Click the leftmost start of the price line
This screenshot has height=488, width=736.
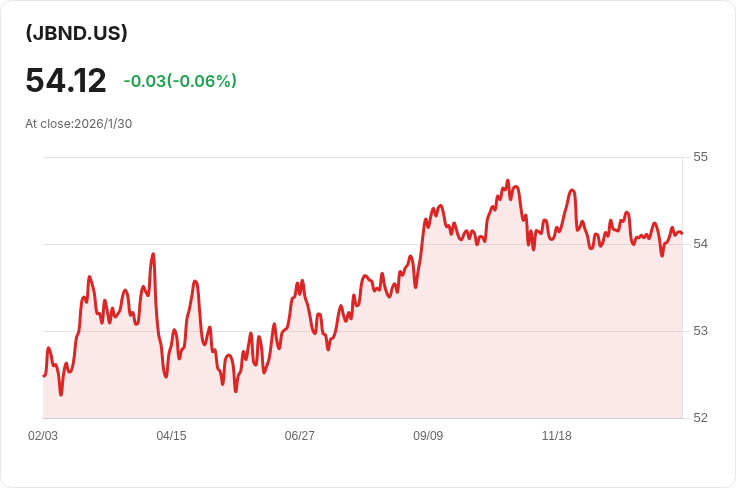[44, 375]
